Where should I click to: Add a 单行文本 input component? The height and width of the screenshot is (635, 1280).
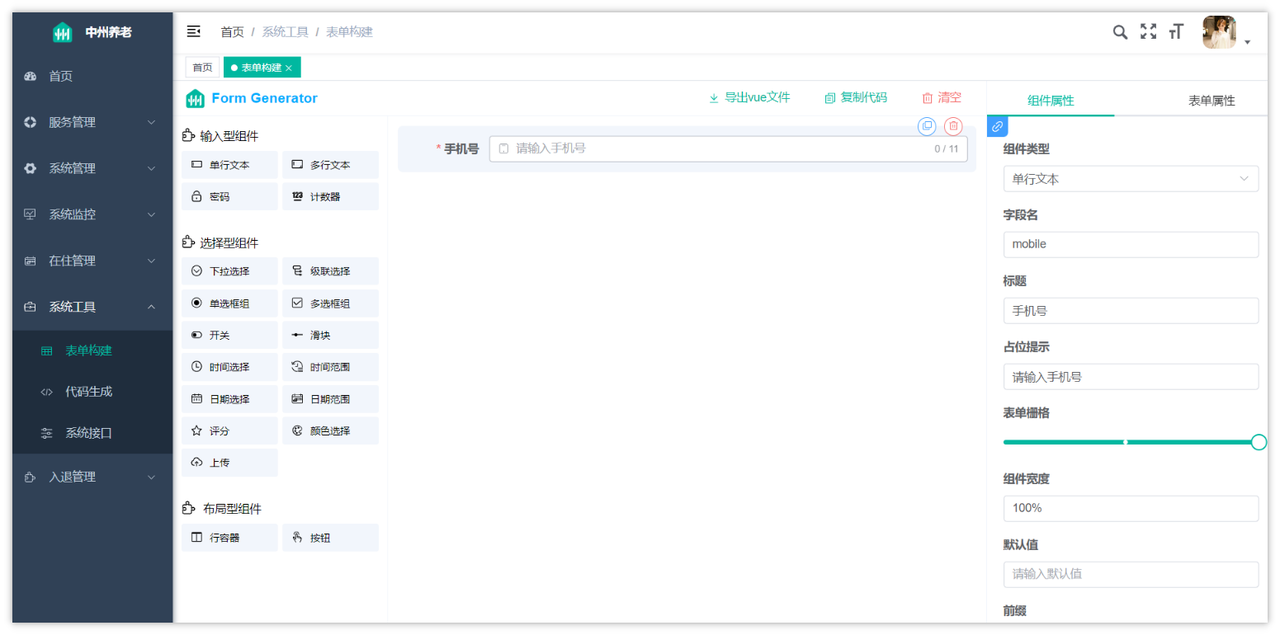(x=230, y=165)
